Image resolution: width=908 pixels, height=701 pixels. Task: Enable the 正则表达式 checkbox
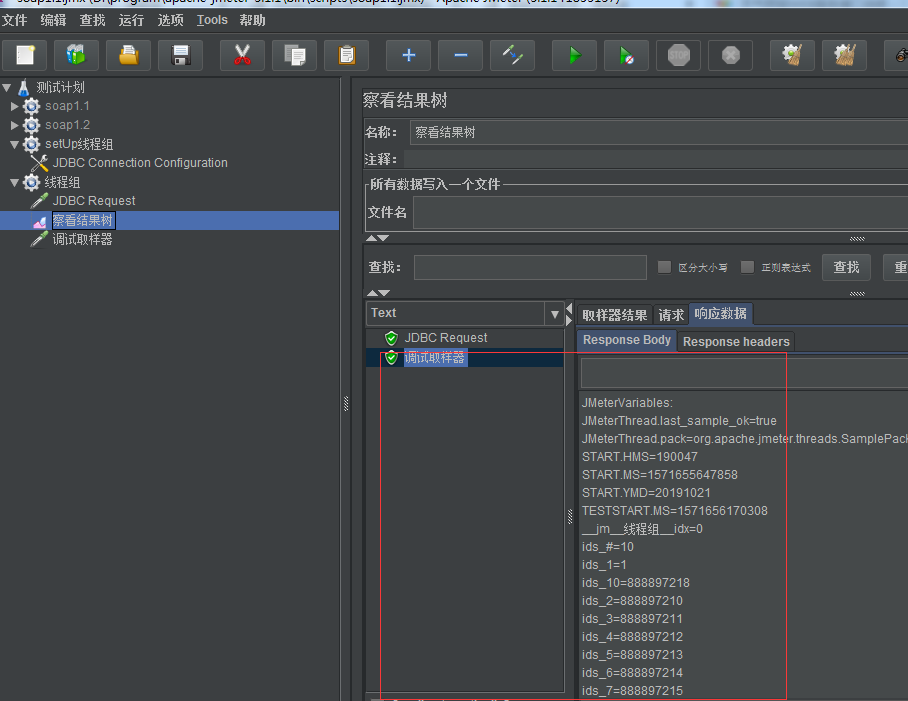click(747, 267)
